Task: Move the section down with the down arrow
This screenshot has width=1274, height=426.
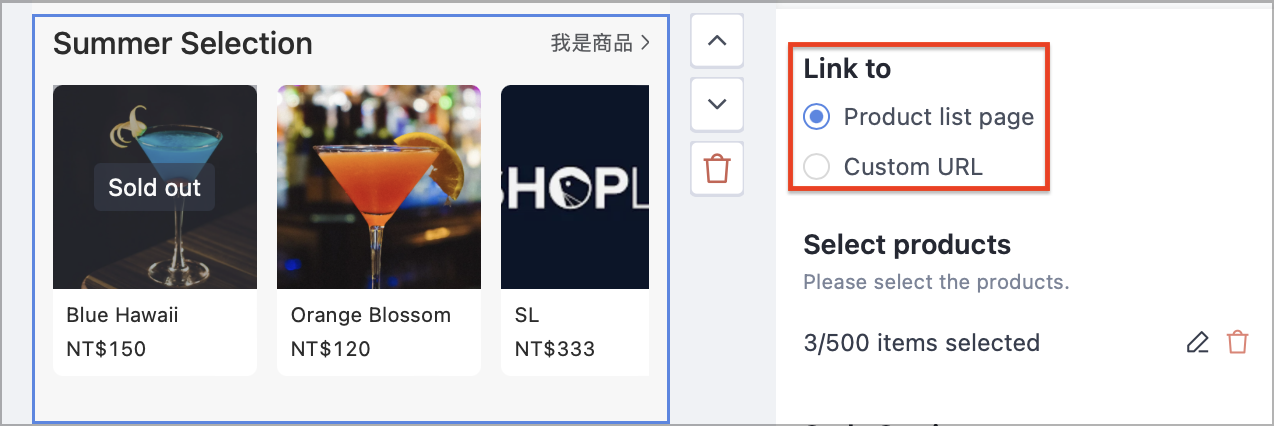Action: tap(717, 104)
